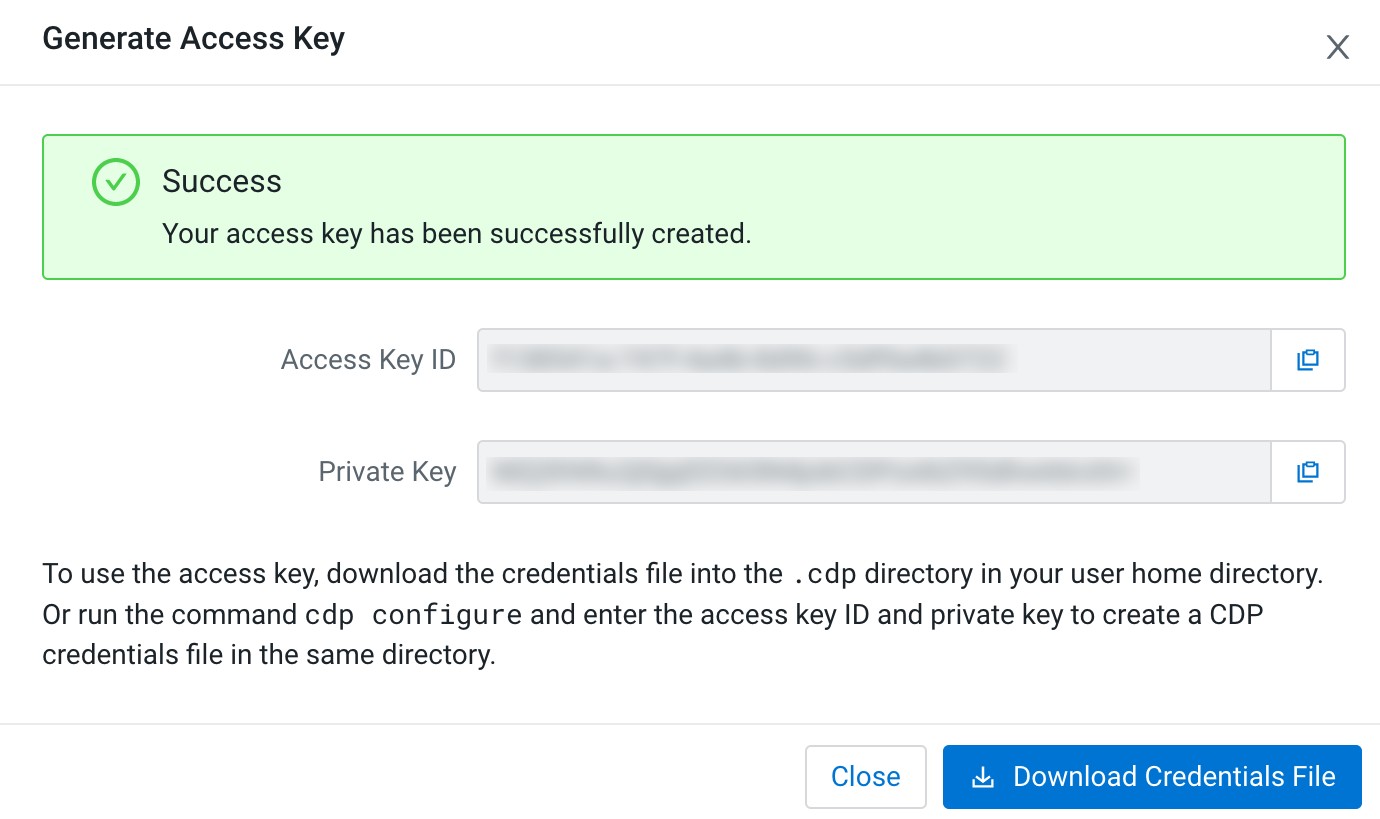1380x819 pixels.
Task: Click the blurred Private Key value
Action: 812,472
